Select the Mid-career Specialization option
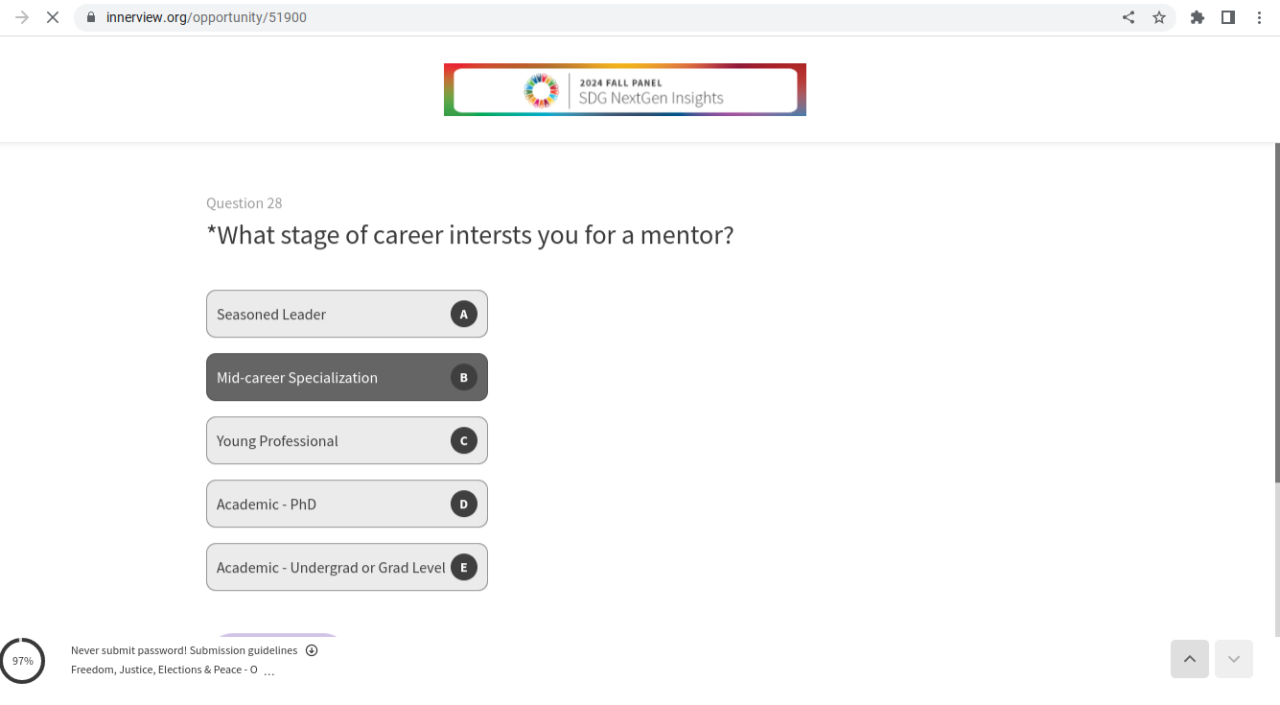This screenshot has width=1280, height=705. click(x=346, y=377)
